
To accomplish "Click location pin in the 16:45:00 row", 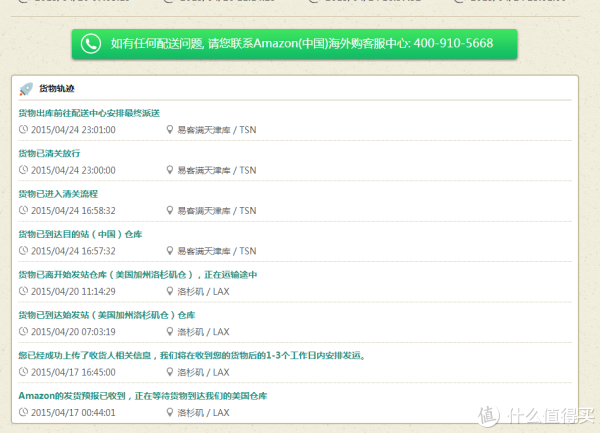I will coord(170,372).
